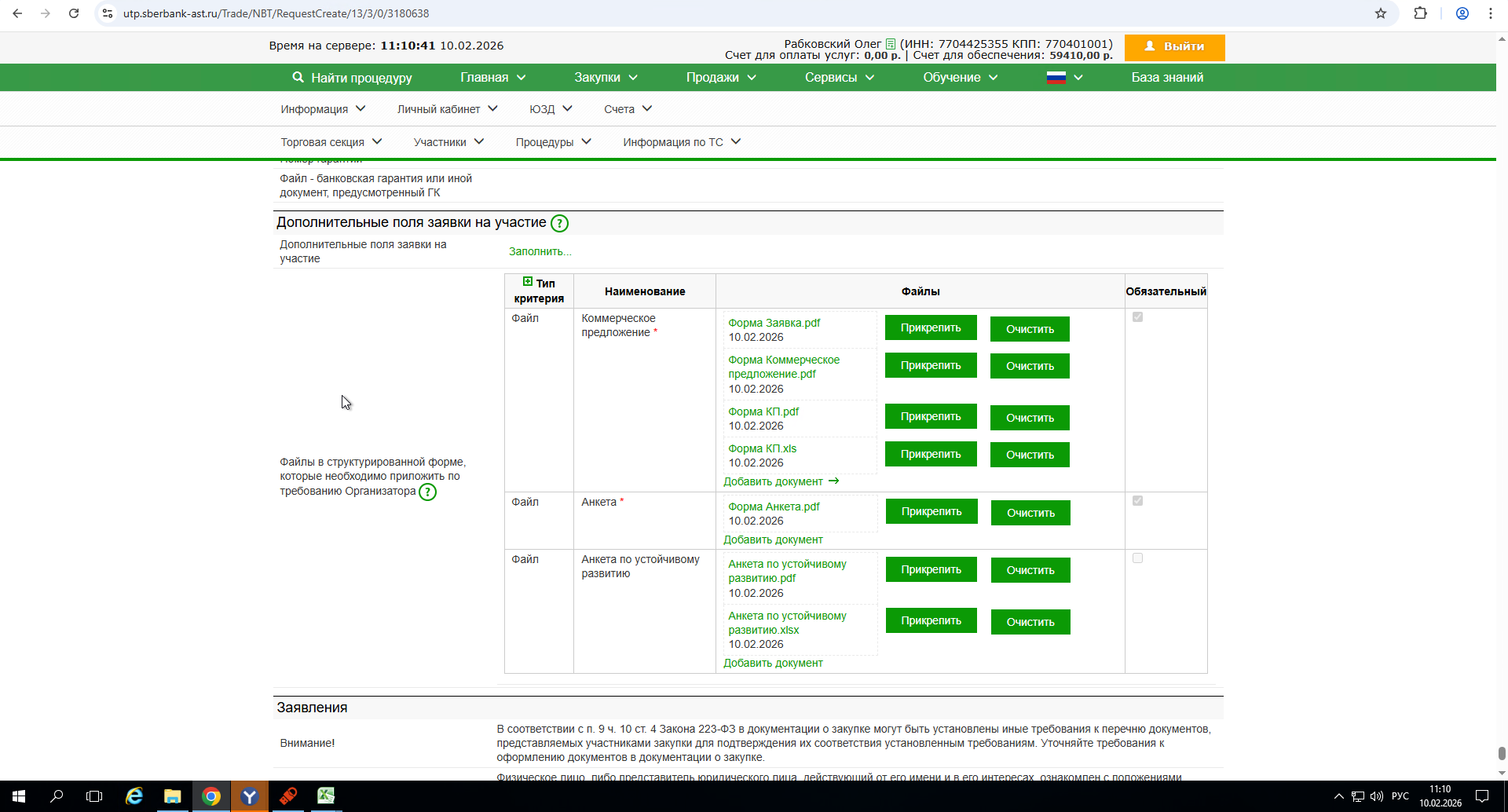This screenshot has width=1508, height=812.
Task: Open Task View on taskbar
Action: [x=94, y=796]
